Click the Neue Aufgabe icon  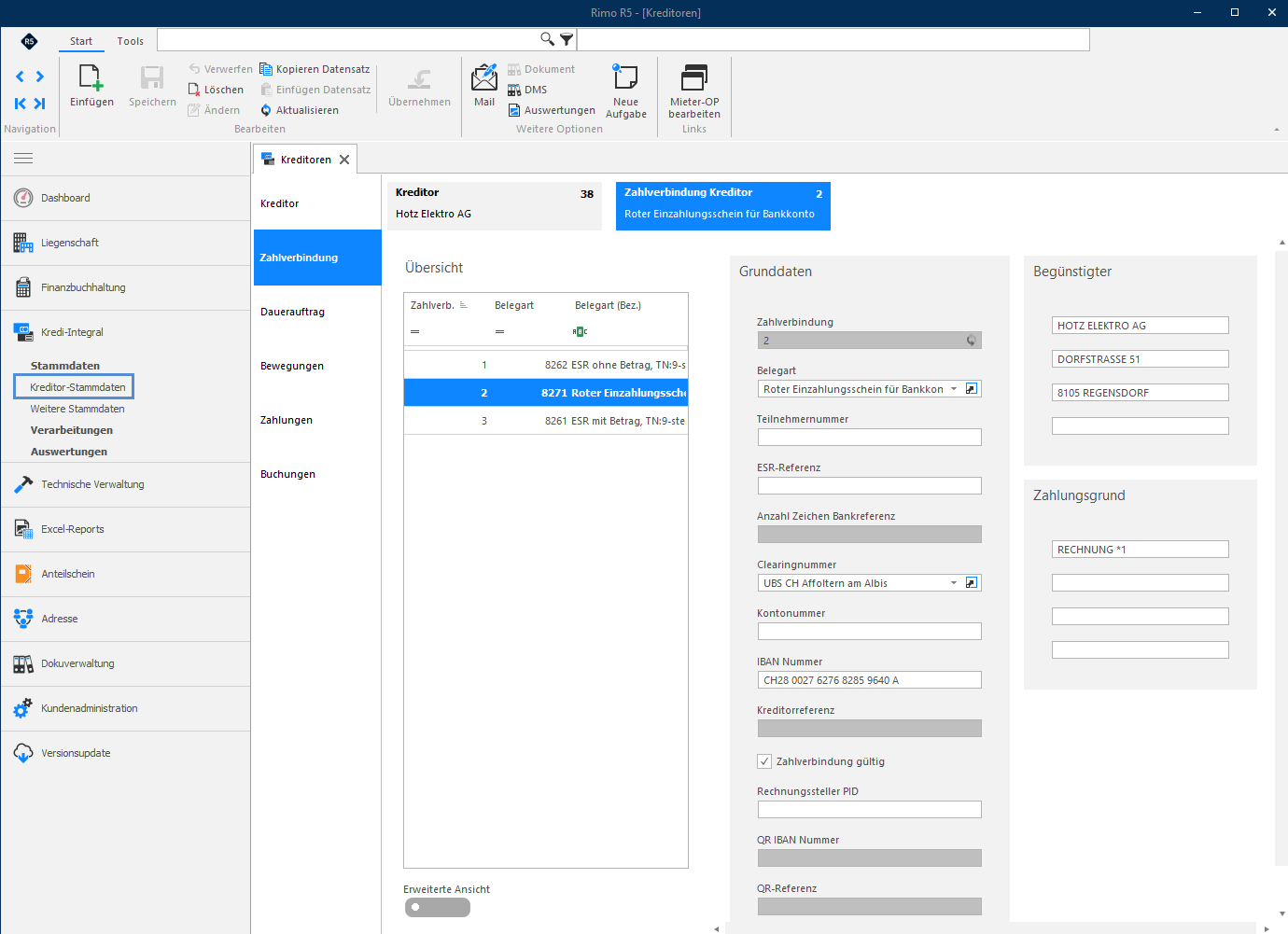click(625, 77)
